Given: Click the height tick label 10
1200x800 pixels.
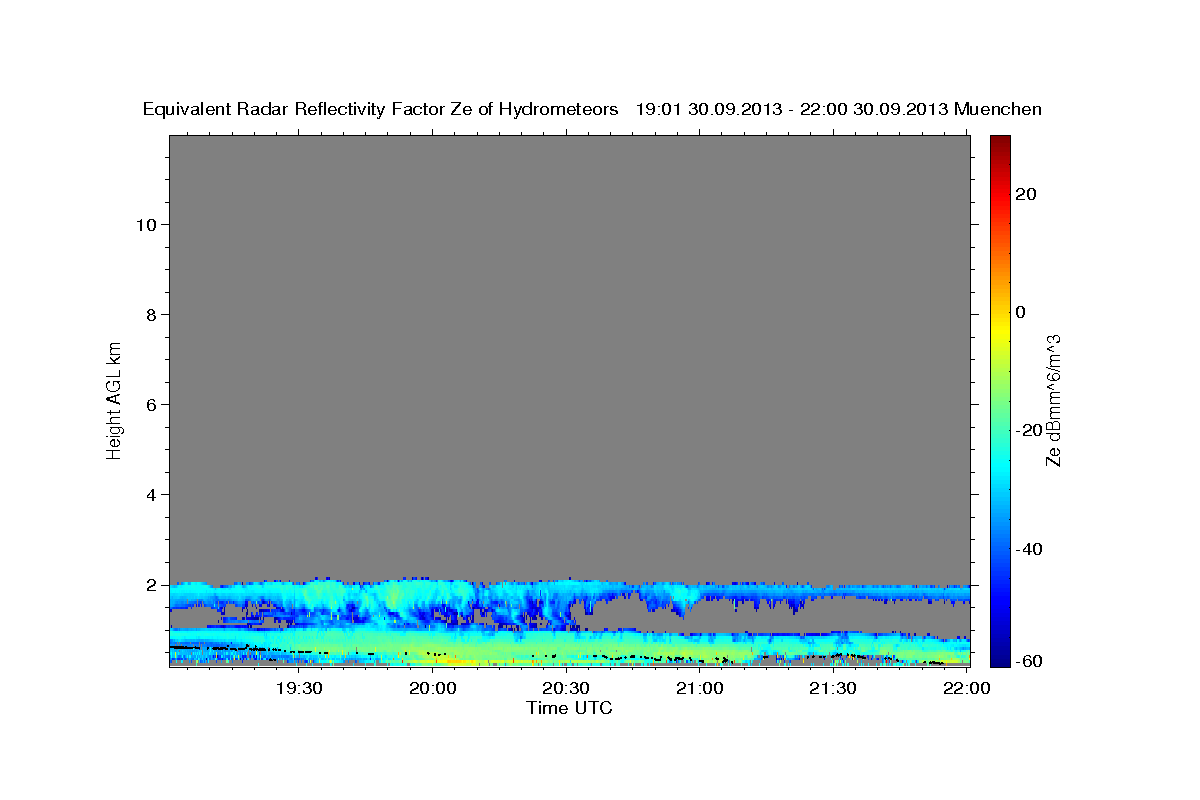Looking at the screenshot, I should [x=145, y=224].
